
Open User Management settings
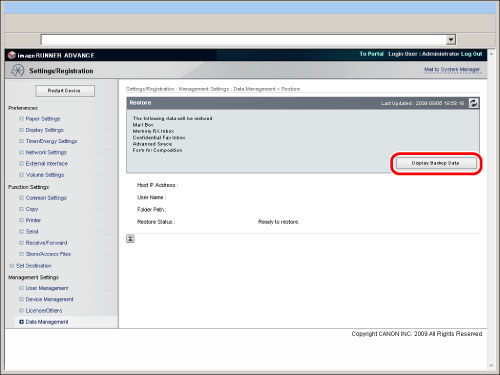tap(47, 288)
